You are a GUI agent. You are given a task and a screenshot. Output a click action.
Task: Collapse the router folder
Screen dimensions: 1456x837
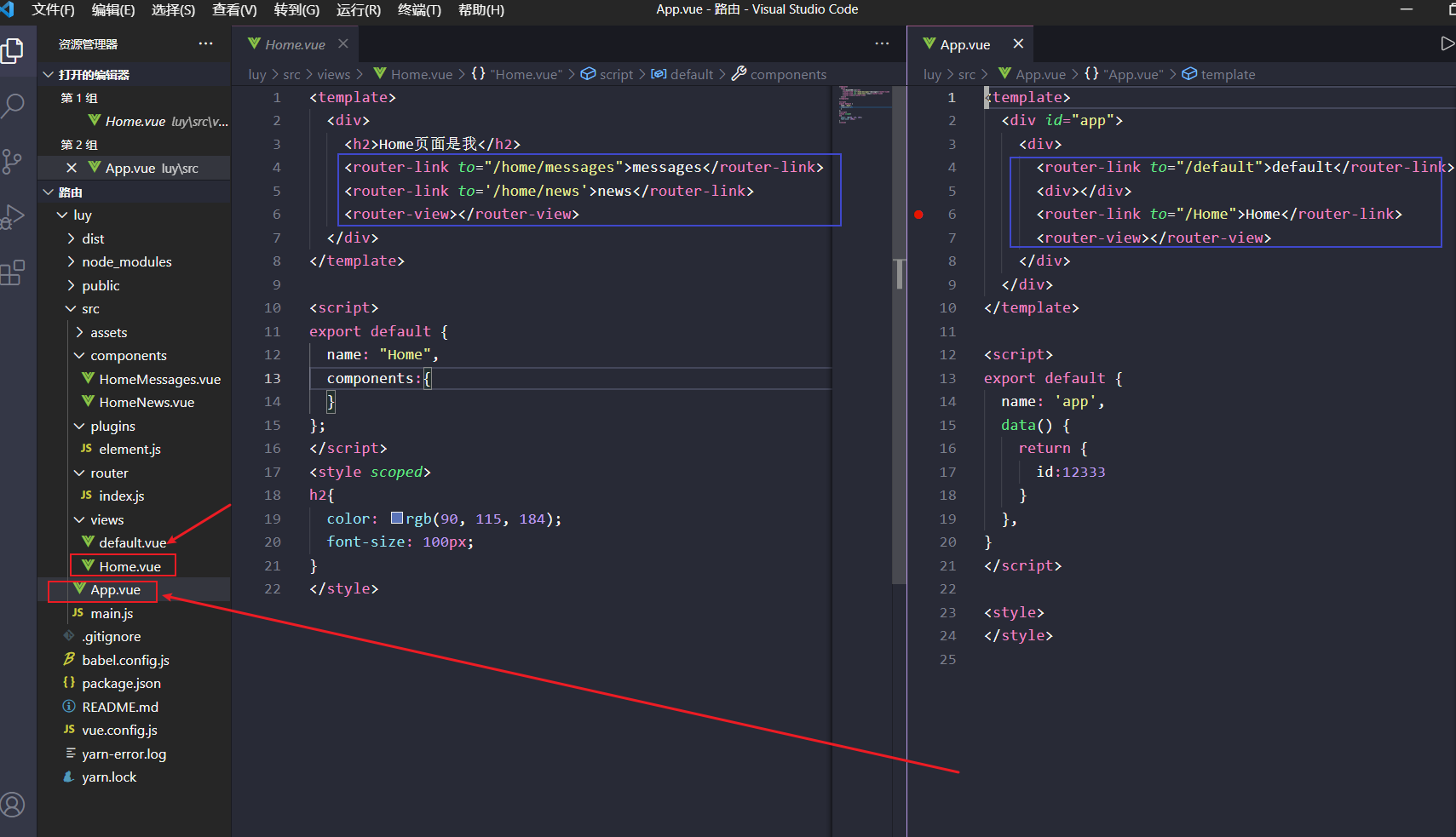click(x=79, y=473)
